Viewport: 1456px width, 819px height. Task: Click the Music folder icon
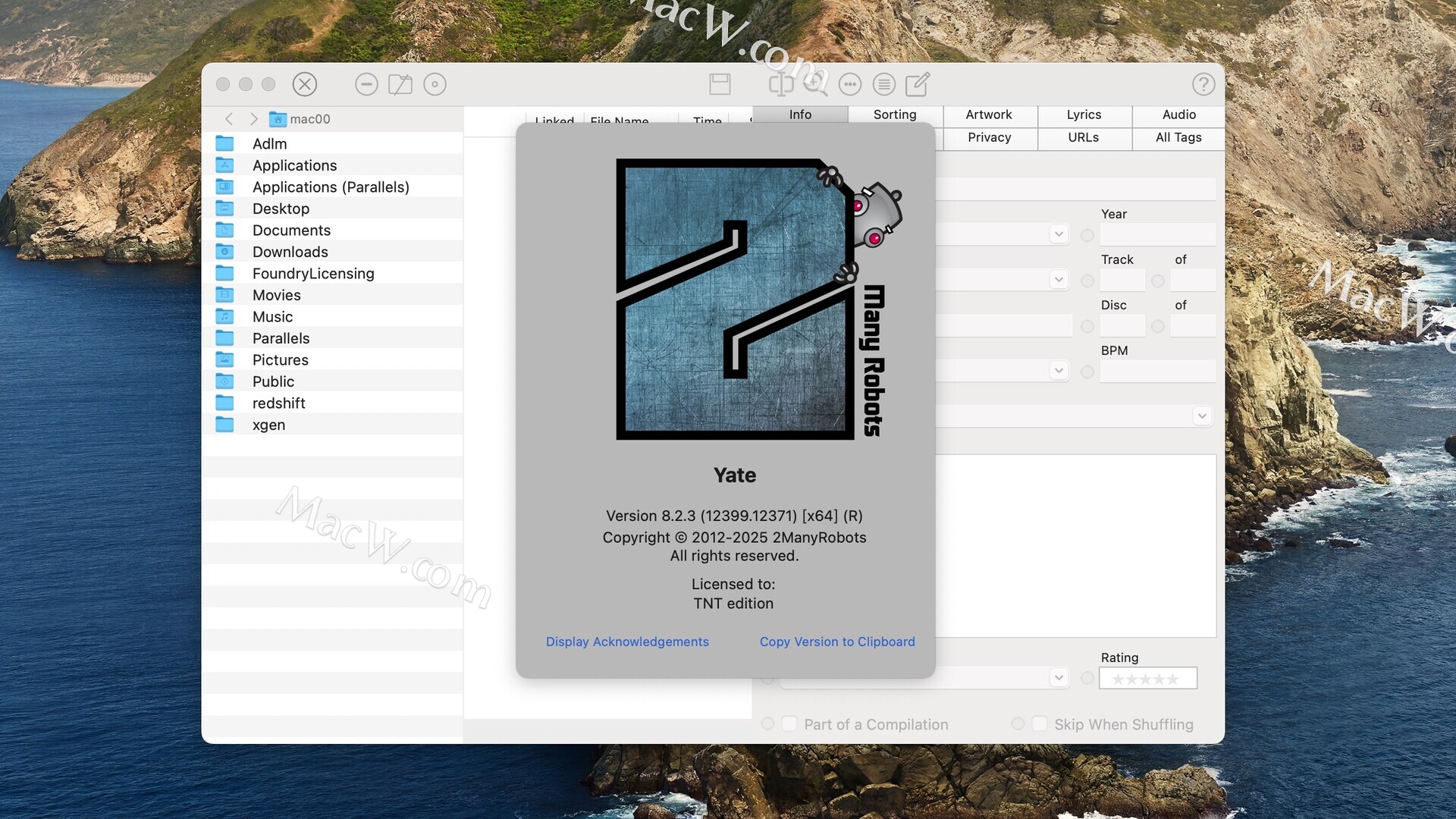224,316
